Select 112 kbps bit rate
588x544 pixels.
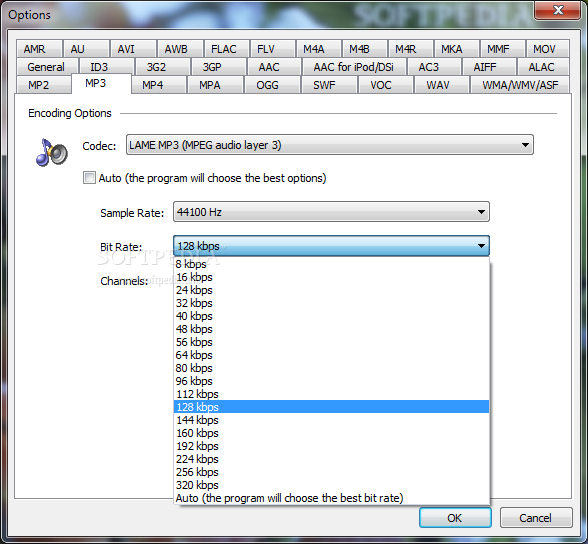332,394
